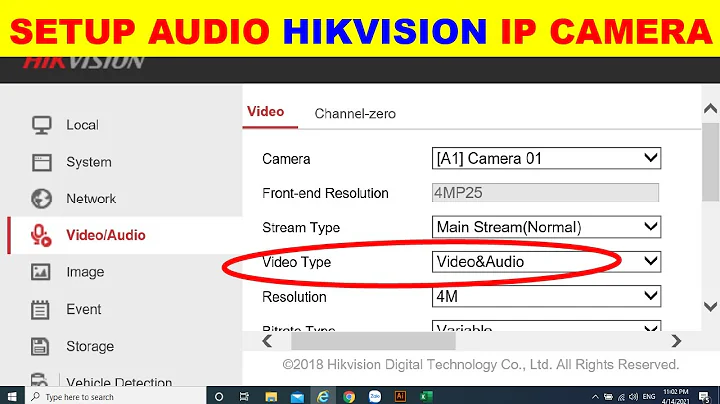Click the Front-end Resolution 4MP25 field

click(546, 193)
